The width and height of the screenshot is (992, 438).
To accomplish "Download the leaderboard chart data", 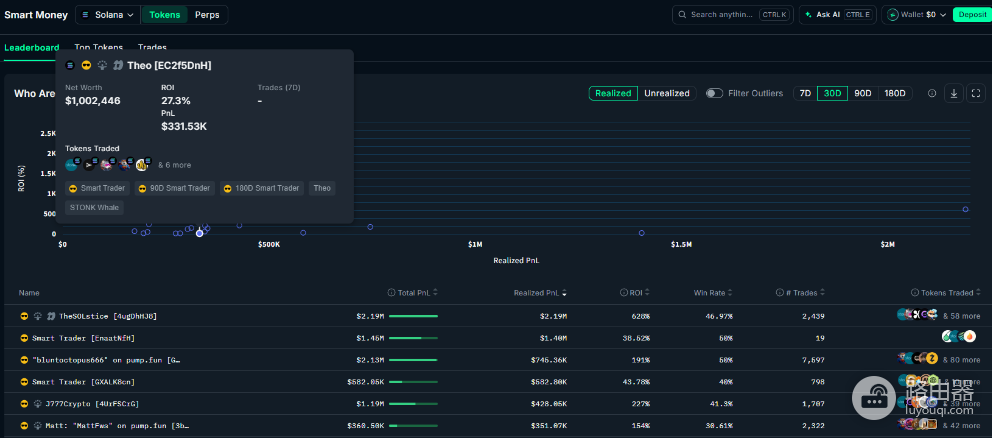I will coord(953,94).
